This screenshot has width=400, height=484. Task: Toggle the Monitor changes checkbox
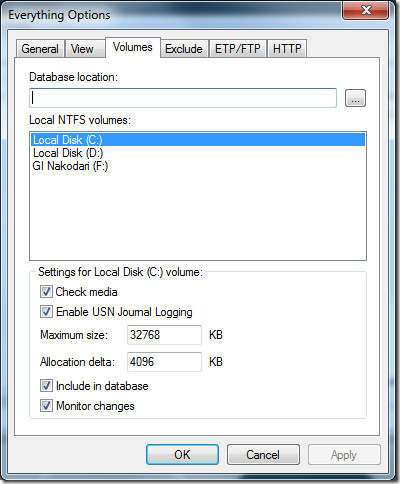point(46,406)
